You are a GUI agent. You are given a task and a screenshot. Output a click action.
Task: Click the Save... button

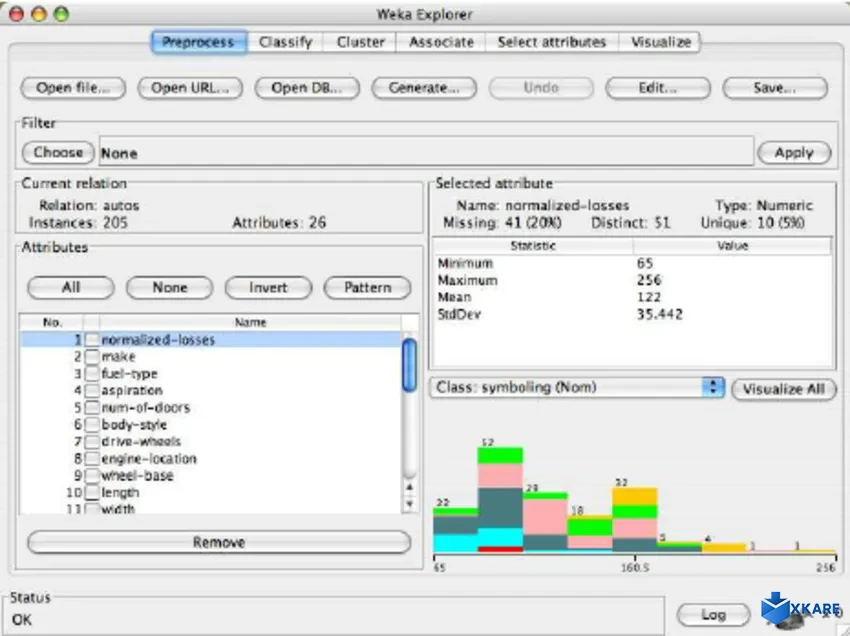click(775, 88)
